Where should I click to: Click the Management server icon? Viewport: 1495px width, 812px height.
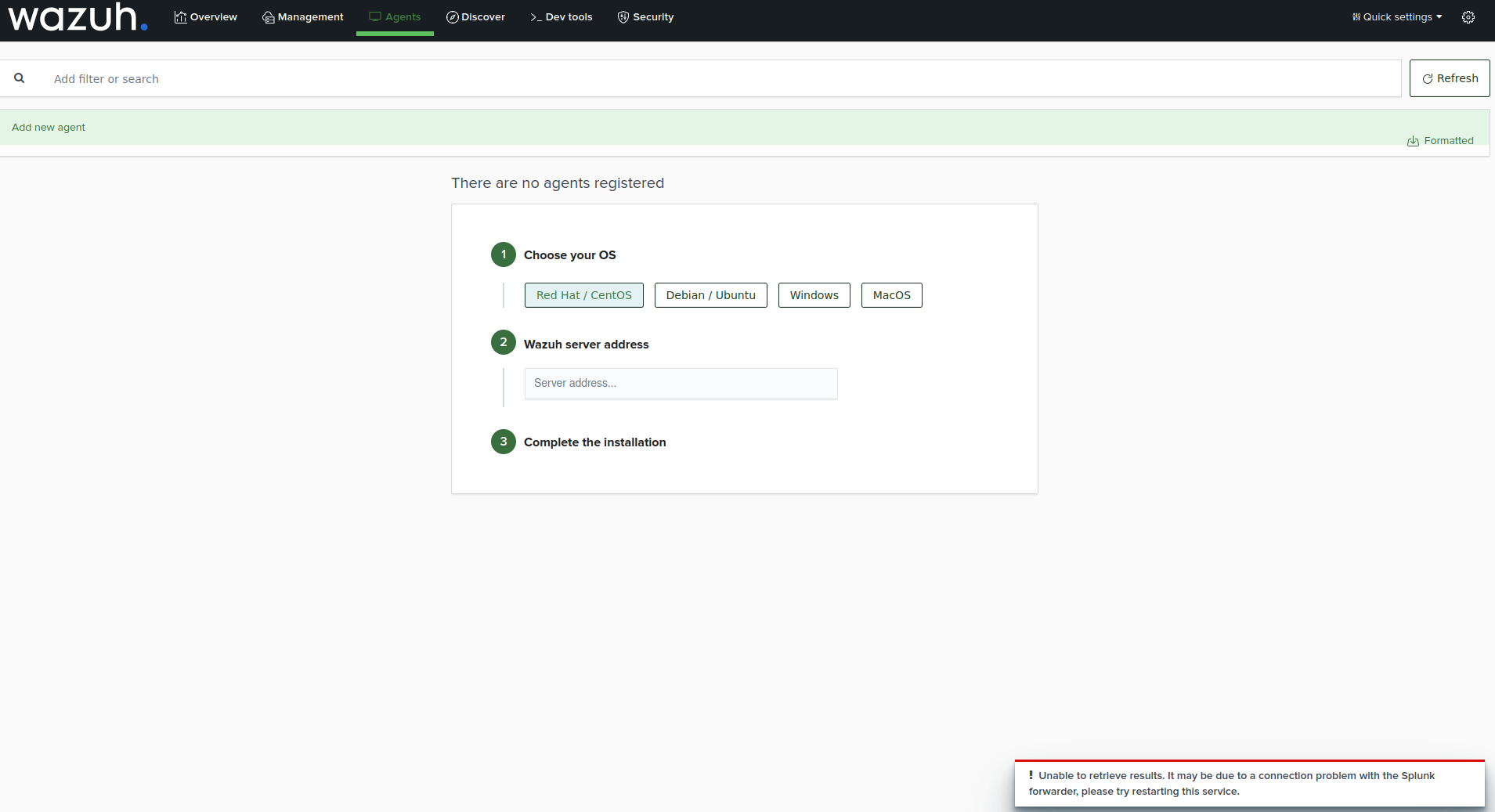pos(267,16)
